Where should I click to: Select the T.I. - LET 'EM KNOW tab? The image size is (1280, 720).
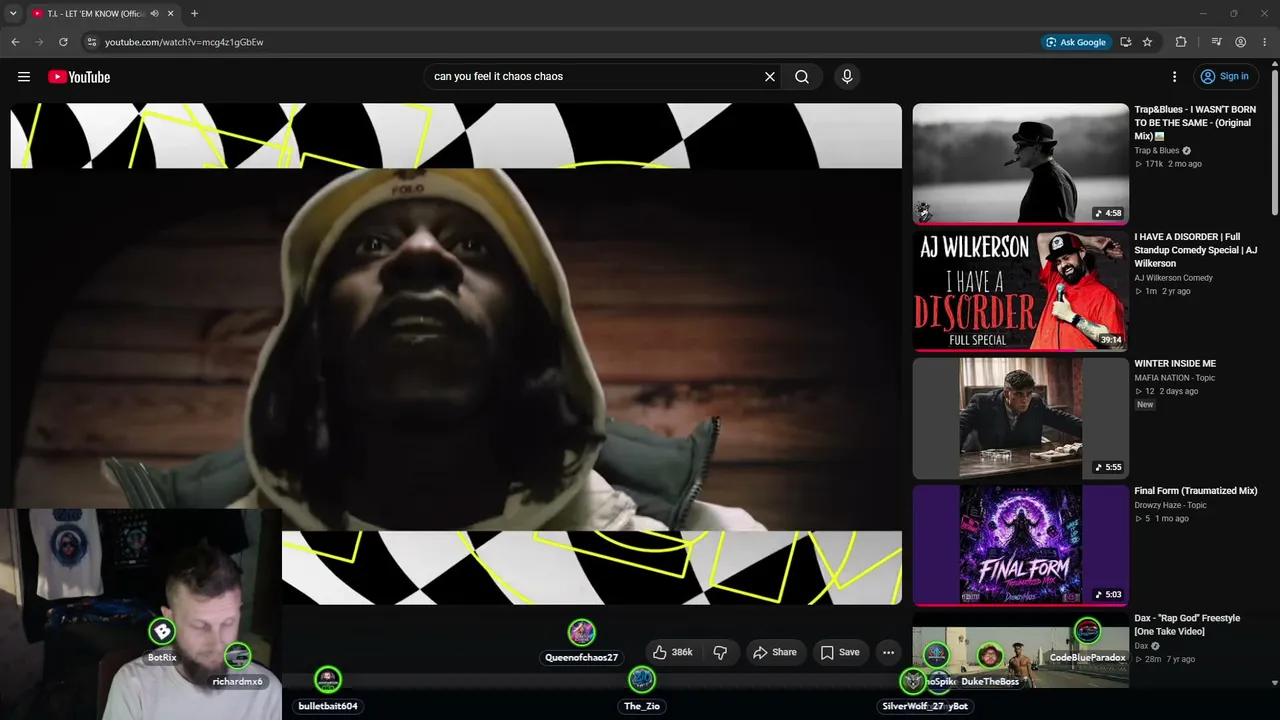pyautogui.click(x=104, y=14)
